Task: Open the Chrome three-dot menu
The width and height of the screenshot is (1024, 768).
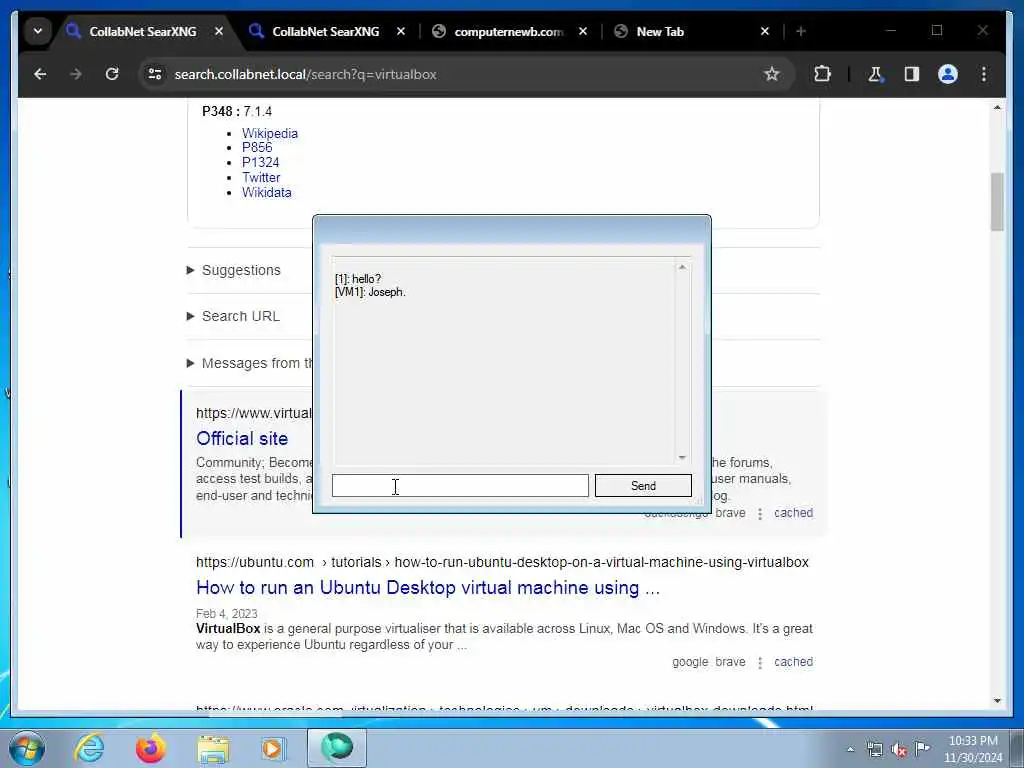Action: (x=984, y=74)
